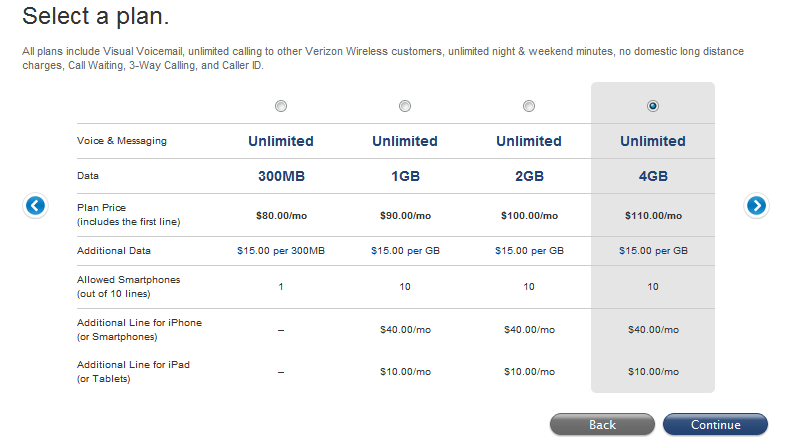The image size is (790, 448).
Task: Click the 1GB data amount heading
Action: click(x=405, y=176)
